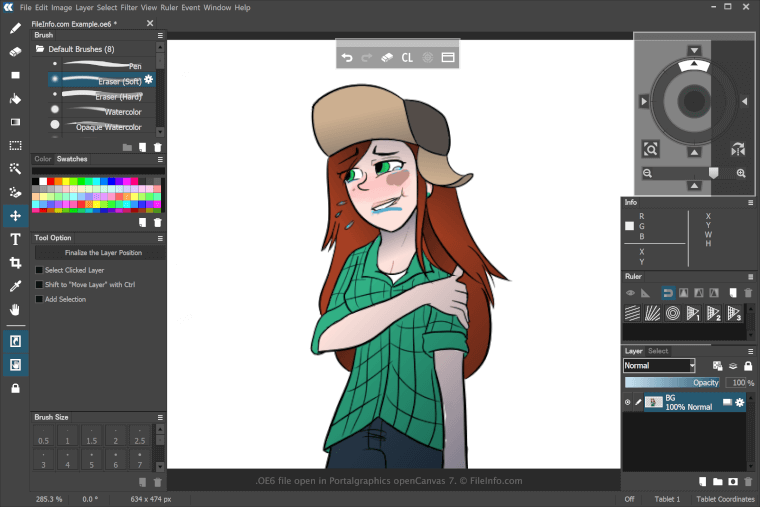Enable the Select Clicked Layer checkbox
This screenshot has width=760, height=507.
coord(40,270)
